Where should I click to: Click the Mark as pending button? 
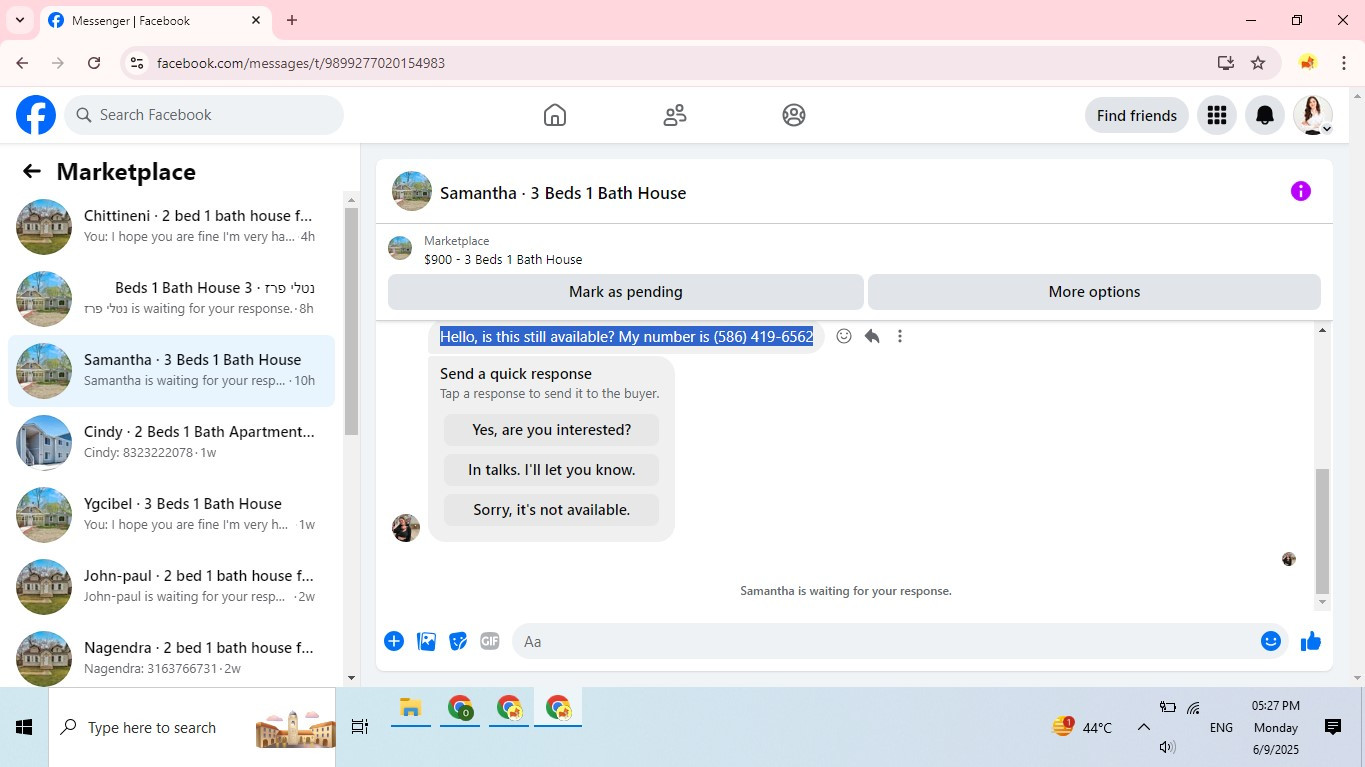pos(626,292)
